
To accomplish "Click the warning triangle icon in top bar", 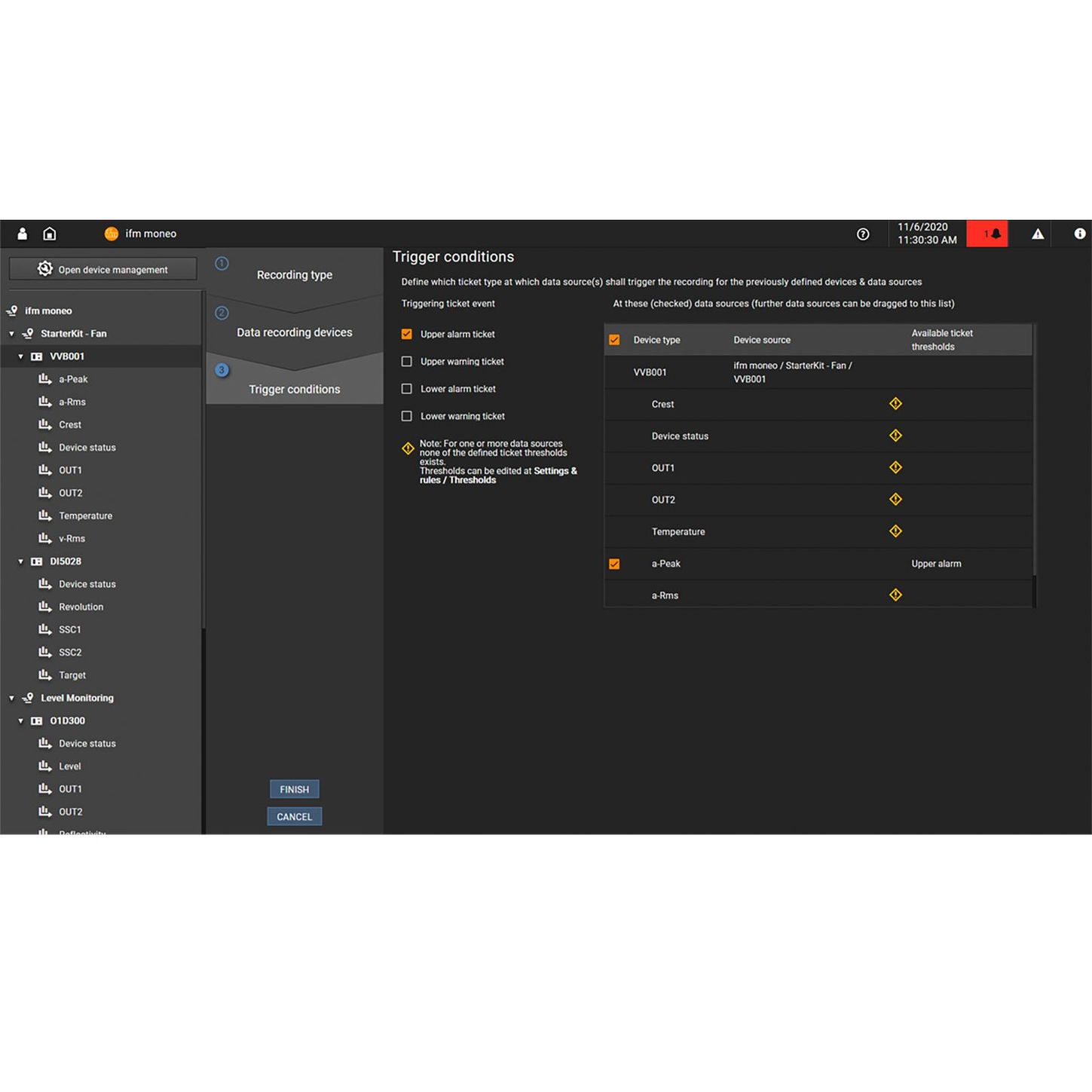I will [1038, 234].
